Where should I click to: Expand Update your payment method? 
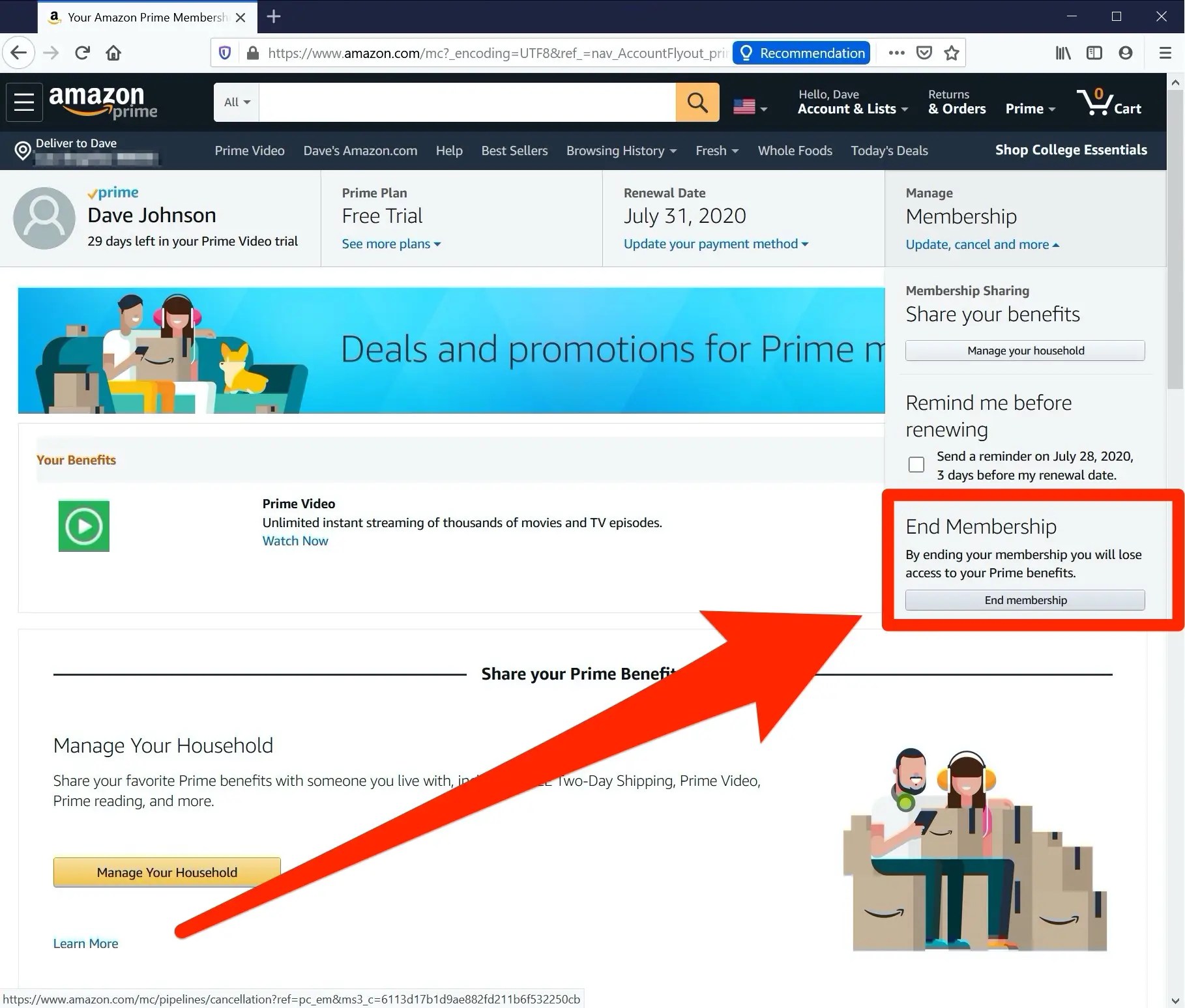tap(716, 244)
